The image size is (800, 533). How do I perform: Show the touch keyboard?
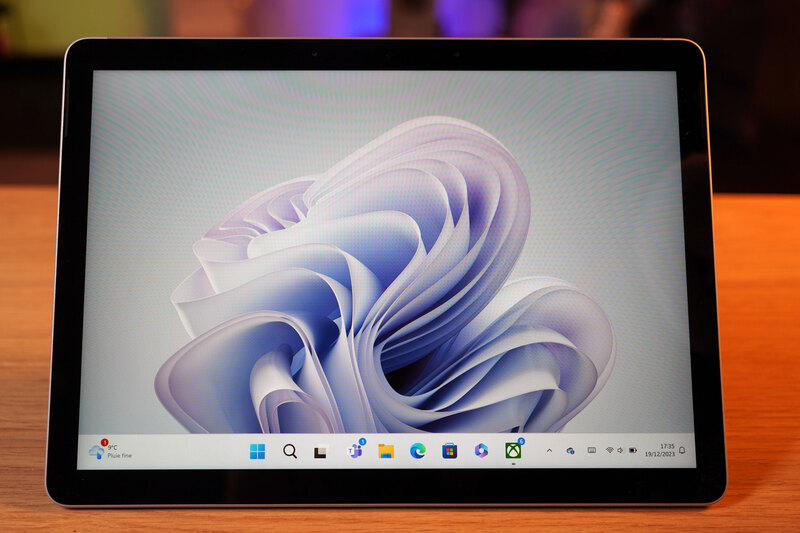(x=591, y=451)
